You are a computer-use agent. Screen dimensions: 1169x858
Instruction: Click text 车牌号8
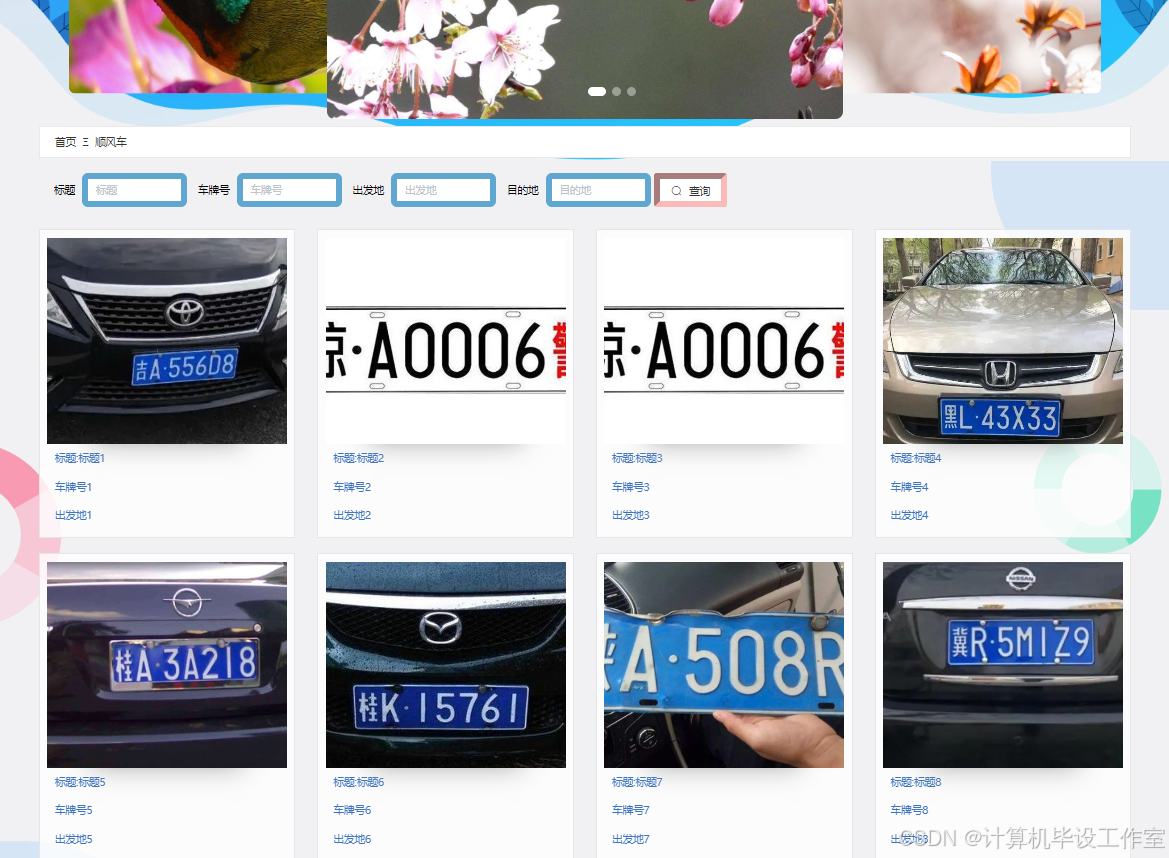point(910,810)
